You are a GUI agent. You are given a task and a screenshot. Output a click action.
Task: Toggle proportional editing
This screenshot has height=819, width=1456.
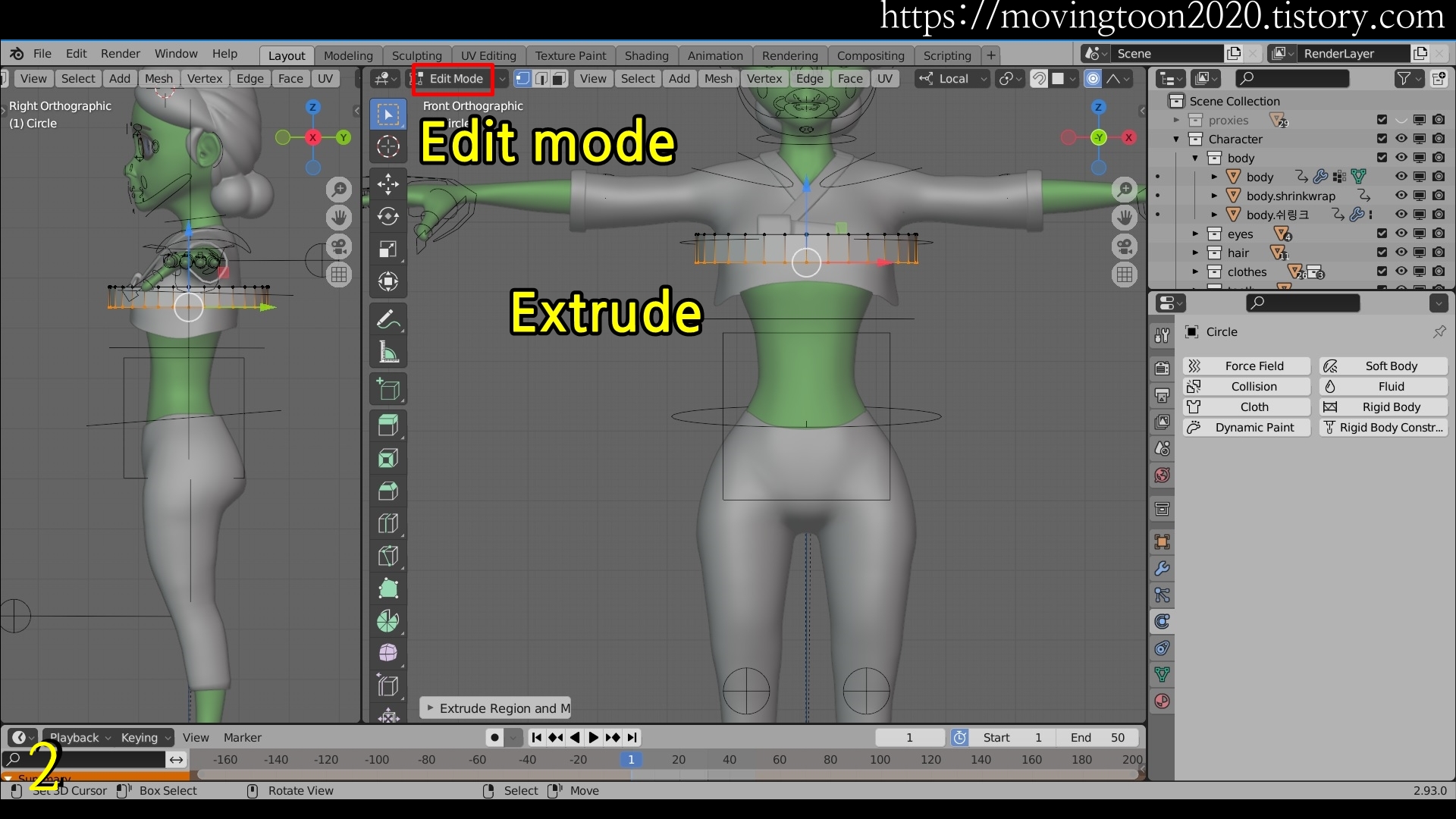1093,78
